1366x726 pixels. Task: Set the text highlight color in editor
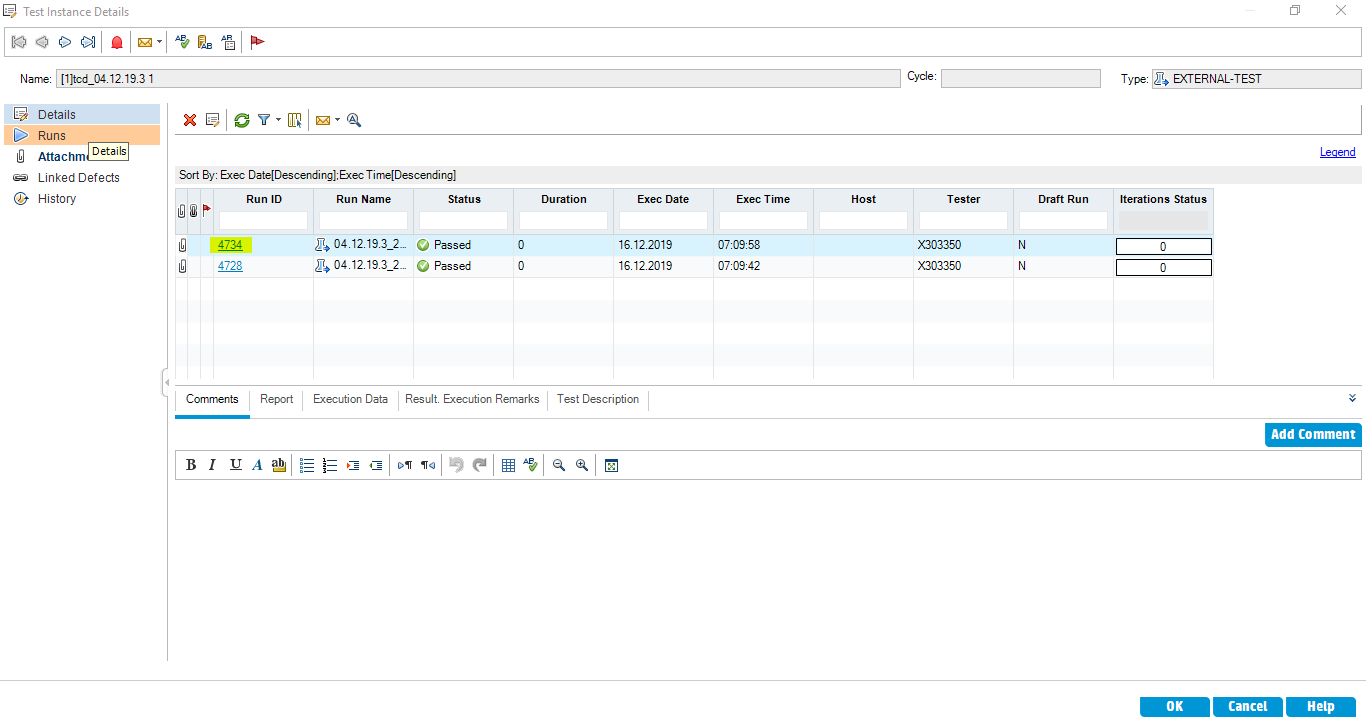click(279, 465)
